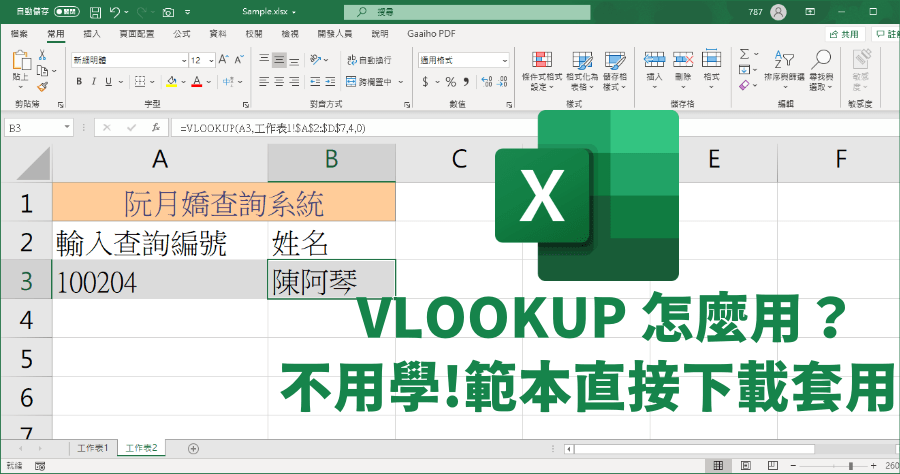
Task: Cut selection with scissors icon
Action: (x=42, y=55)
